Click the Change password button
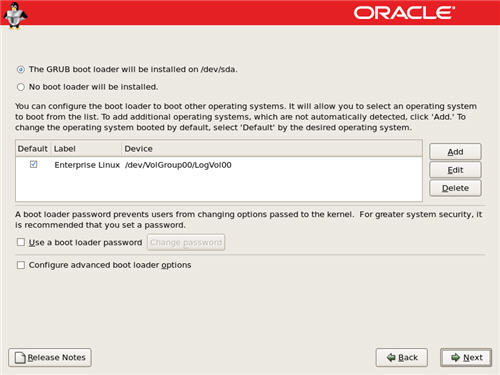The image size is (500, 375). click(186, 242)
